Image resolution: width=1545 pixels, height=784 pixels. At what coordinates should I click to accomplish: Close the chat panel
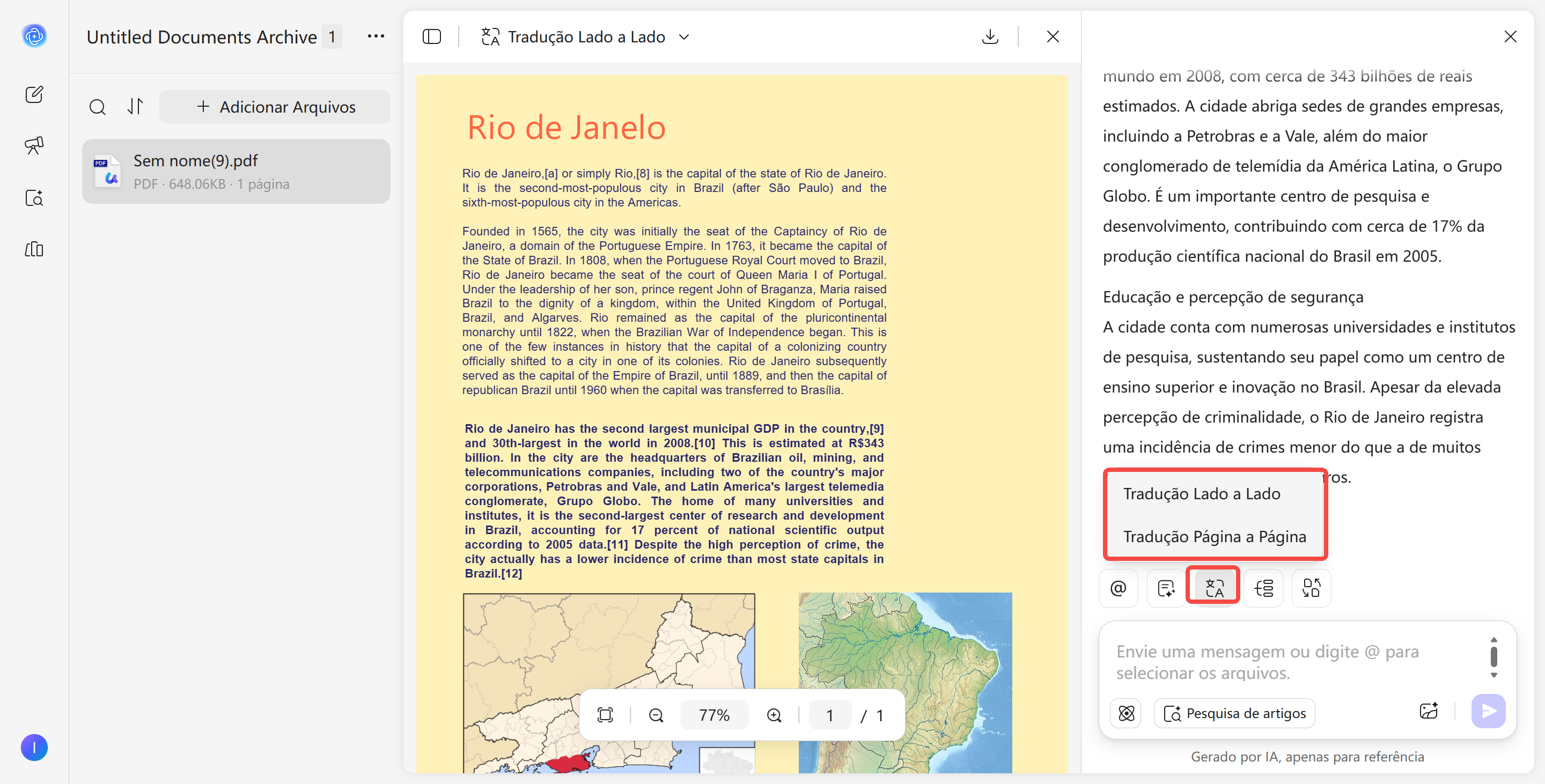click(1510, 36)
